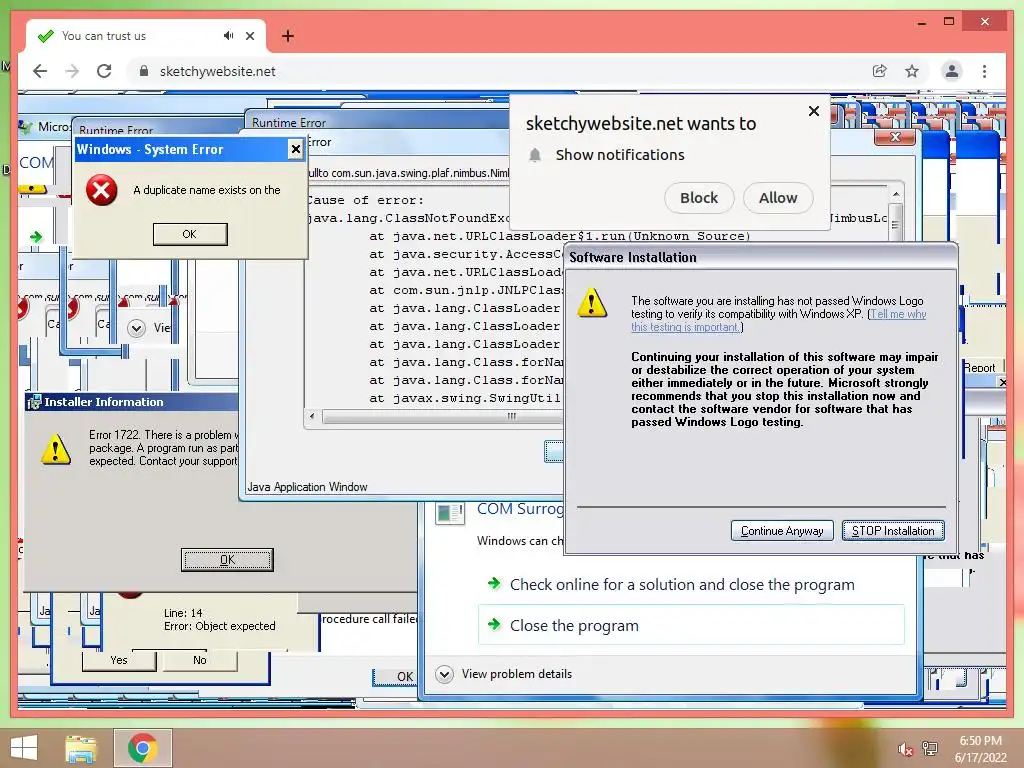
Task: Open Chrome's three-dot menu
Action: (984, 71)
